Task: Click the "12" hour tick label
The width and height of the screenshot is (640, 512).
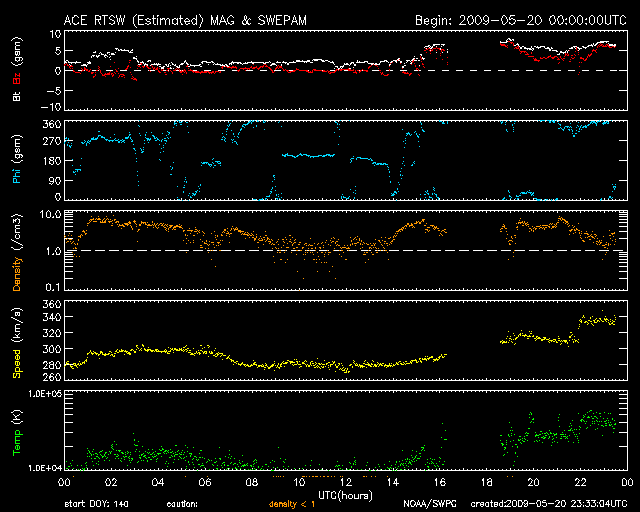Action: [x=346, y=483]
